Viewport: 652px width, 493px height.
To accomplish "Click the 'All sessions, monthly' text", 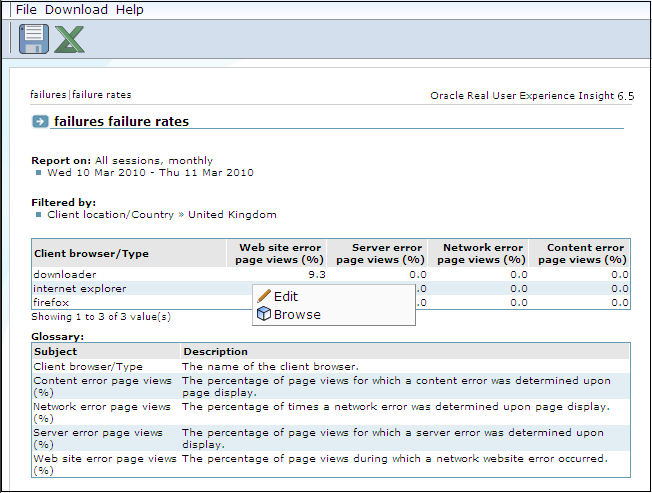I will point(153,160).
